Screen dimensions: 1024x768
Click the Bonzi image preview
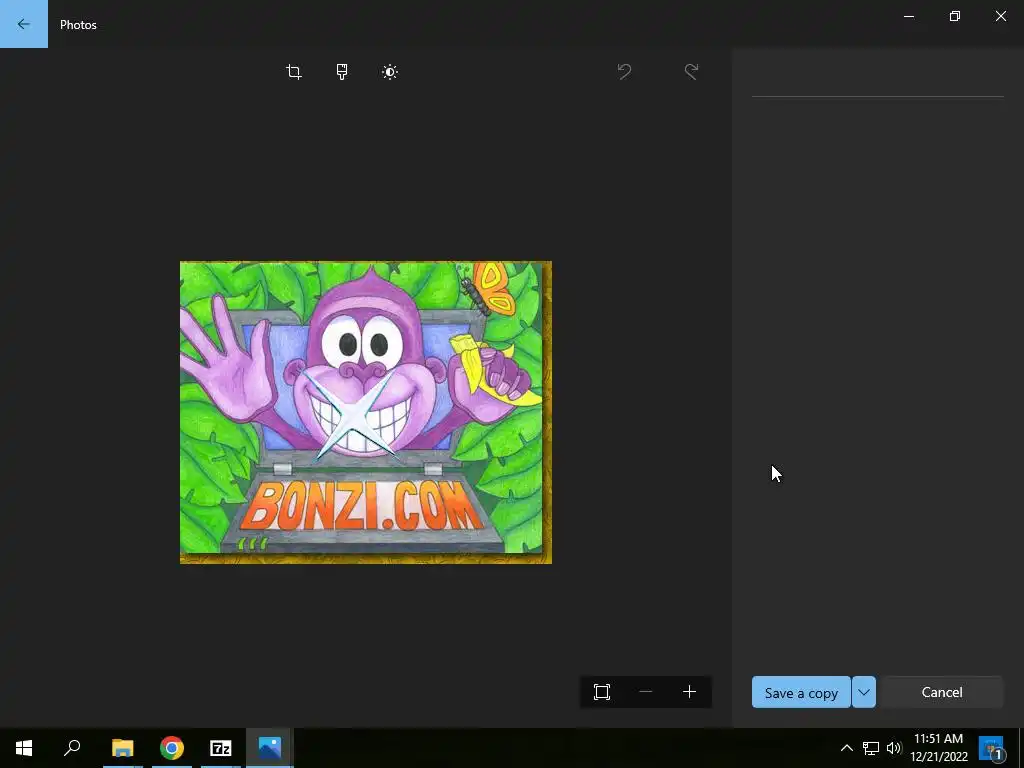(366, 412)
